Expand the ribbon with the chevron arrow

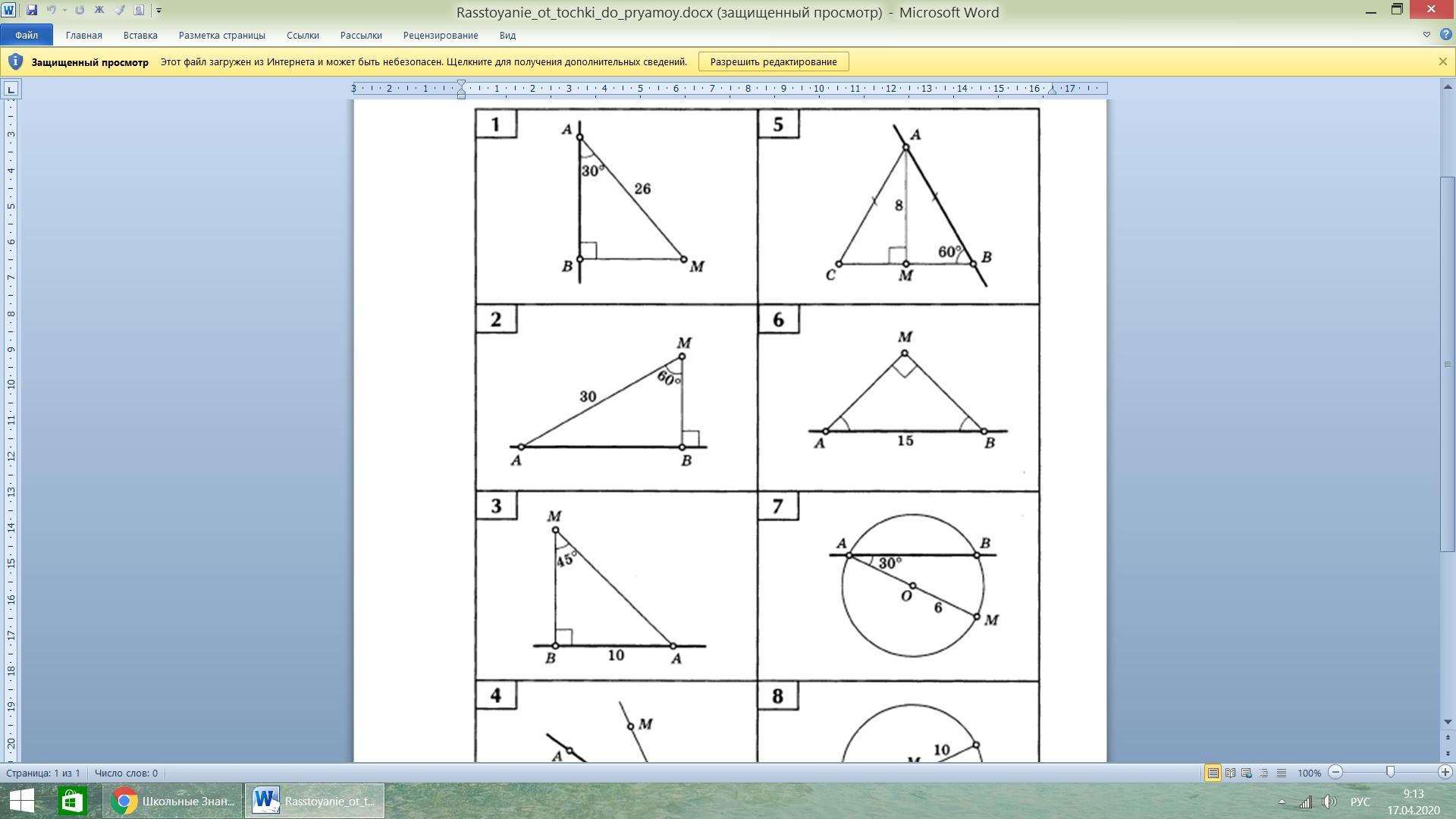point(1426,35)
